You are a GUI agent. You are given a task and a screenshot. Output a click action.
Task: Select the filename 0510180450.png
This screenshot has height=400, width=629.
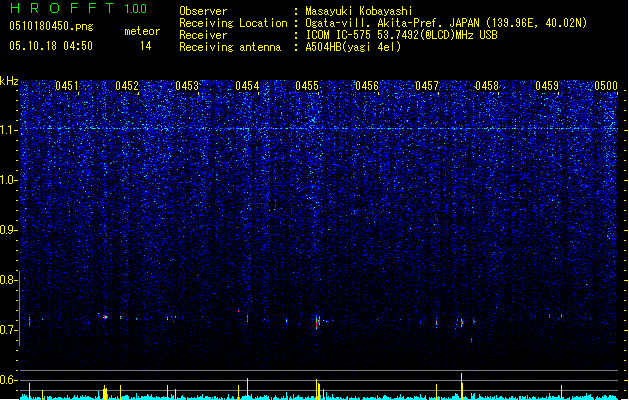[51, 26]
